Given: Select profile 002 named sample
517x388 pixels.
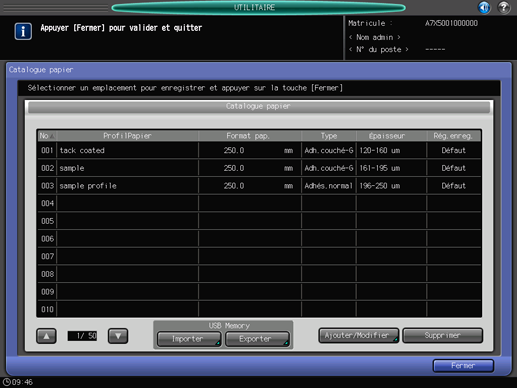Looking at the screenshot, I should (259, 168).
